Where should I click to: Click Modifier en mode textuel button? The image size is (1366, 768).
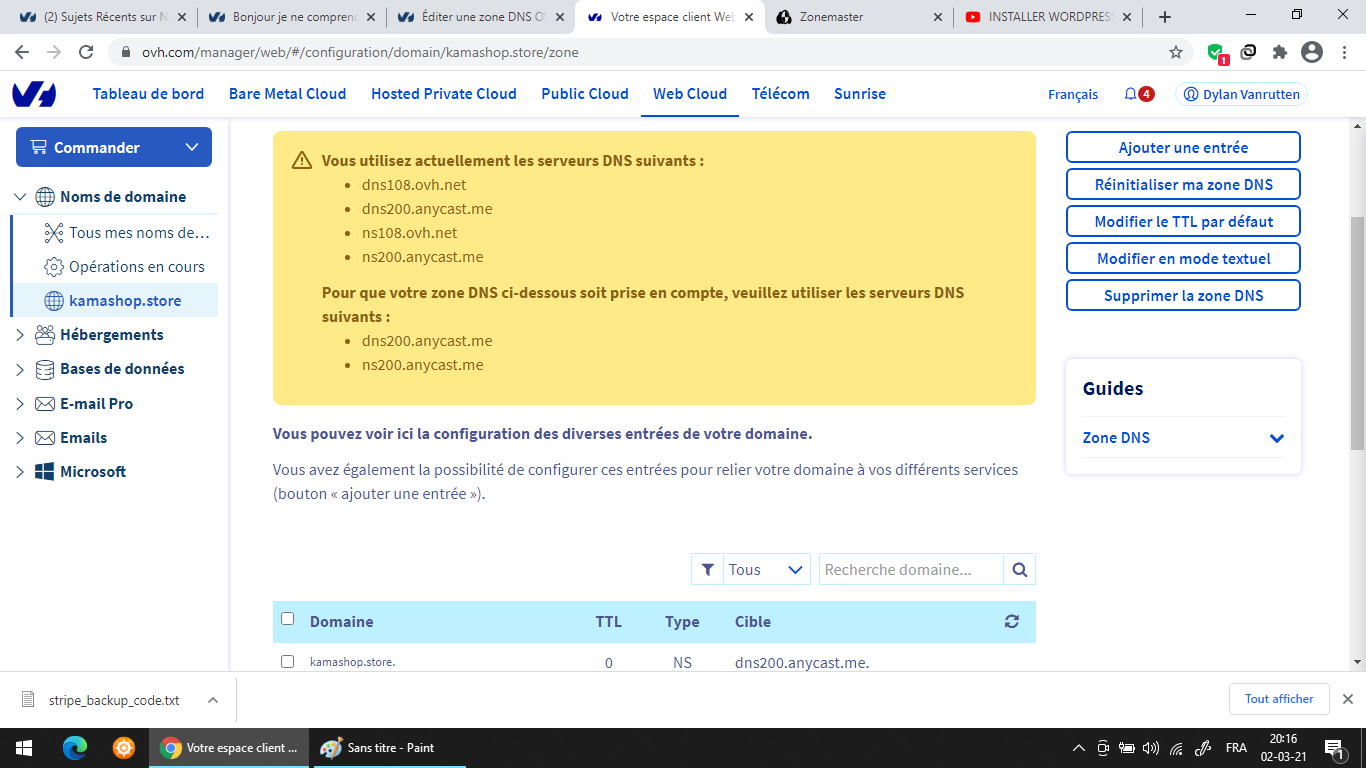coord(1183,258)
